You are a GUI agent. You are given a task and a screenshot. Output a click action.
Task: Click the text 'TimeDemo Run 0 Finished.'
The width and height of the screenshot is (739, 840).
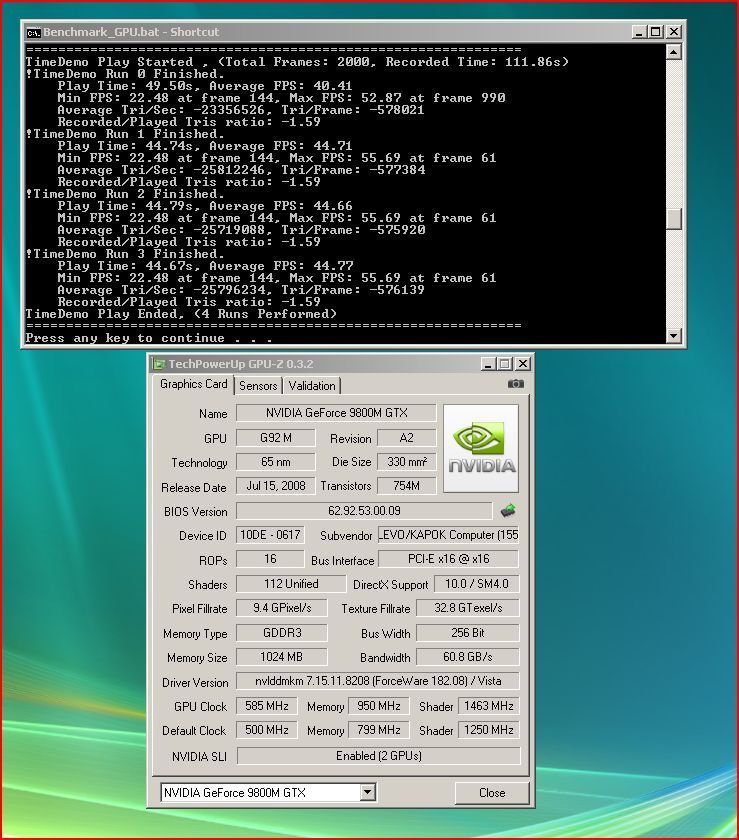tap(129, 74)
